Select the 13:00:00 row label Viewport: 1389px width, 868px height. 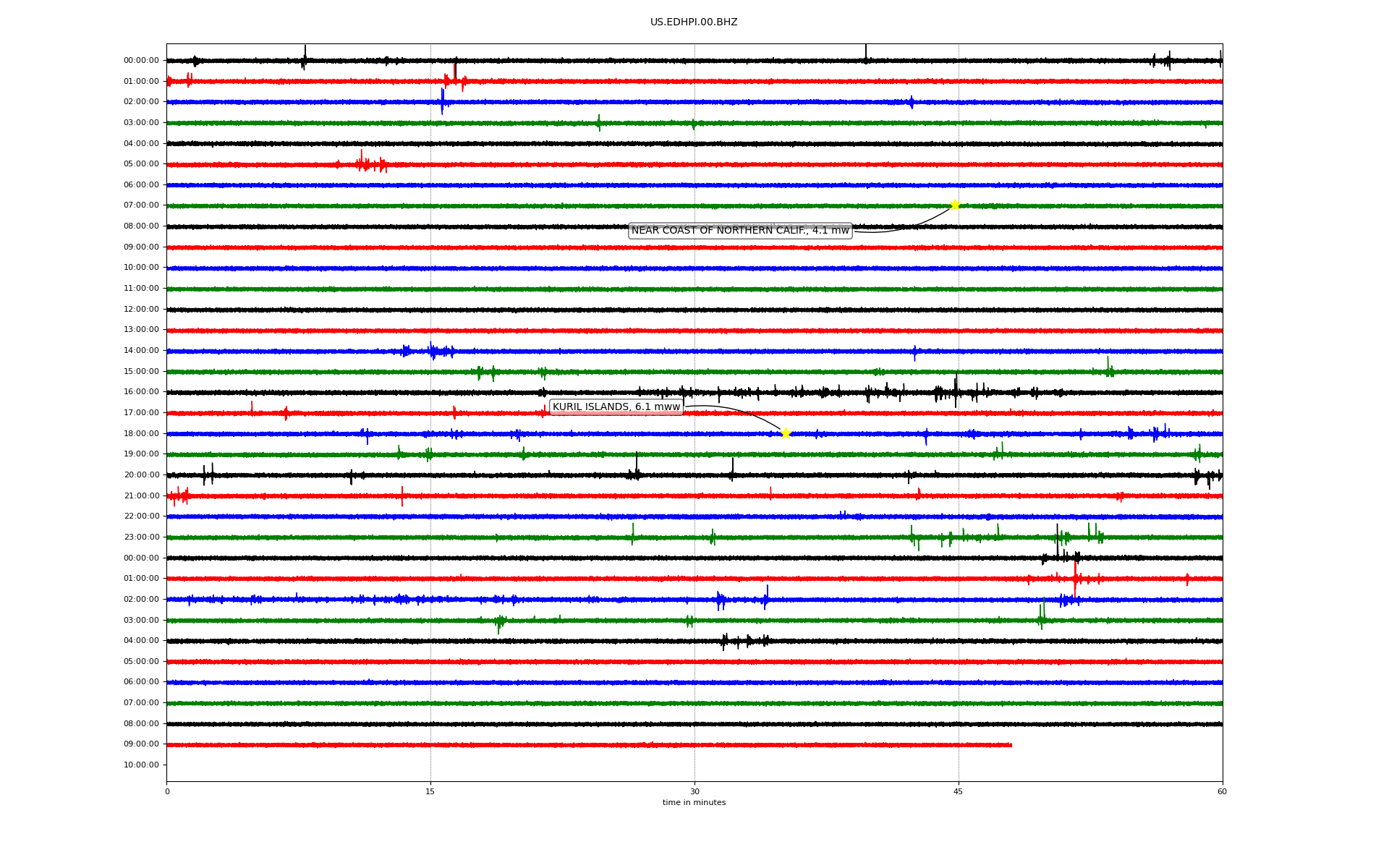141,330
